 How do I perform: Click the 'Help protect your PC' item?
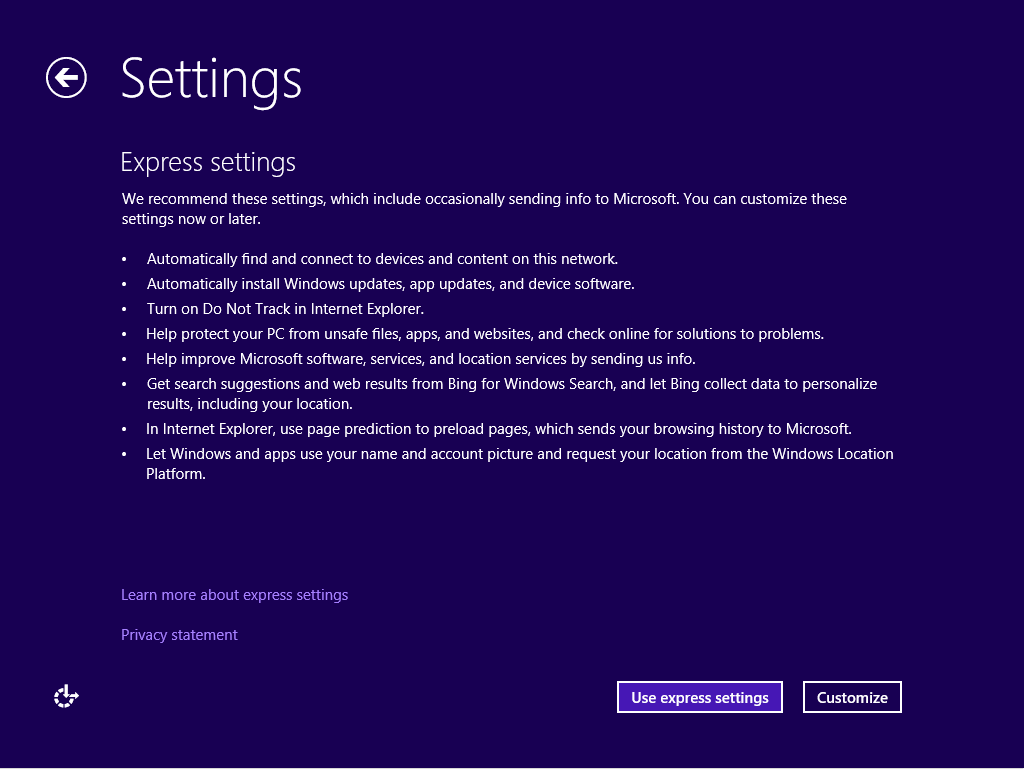[484, 334]
